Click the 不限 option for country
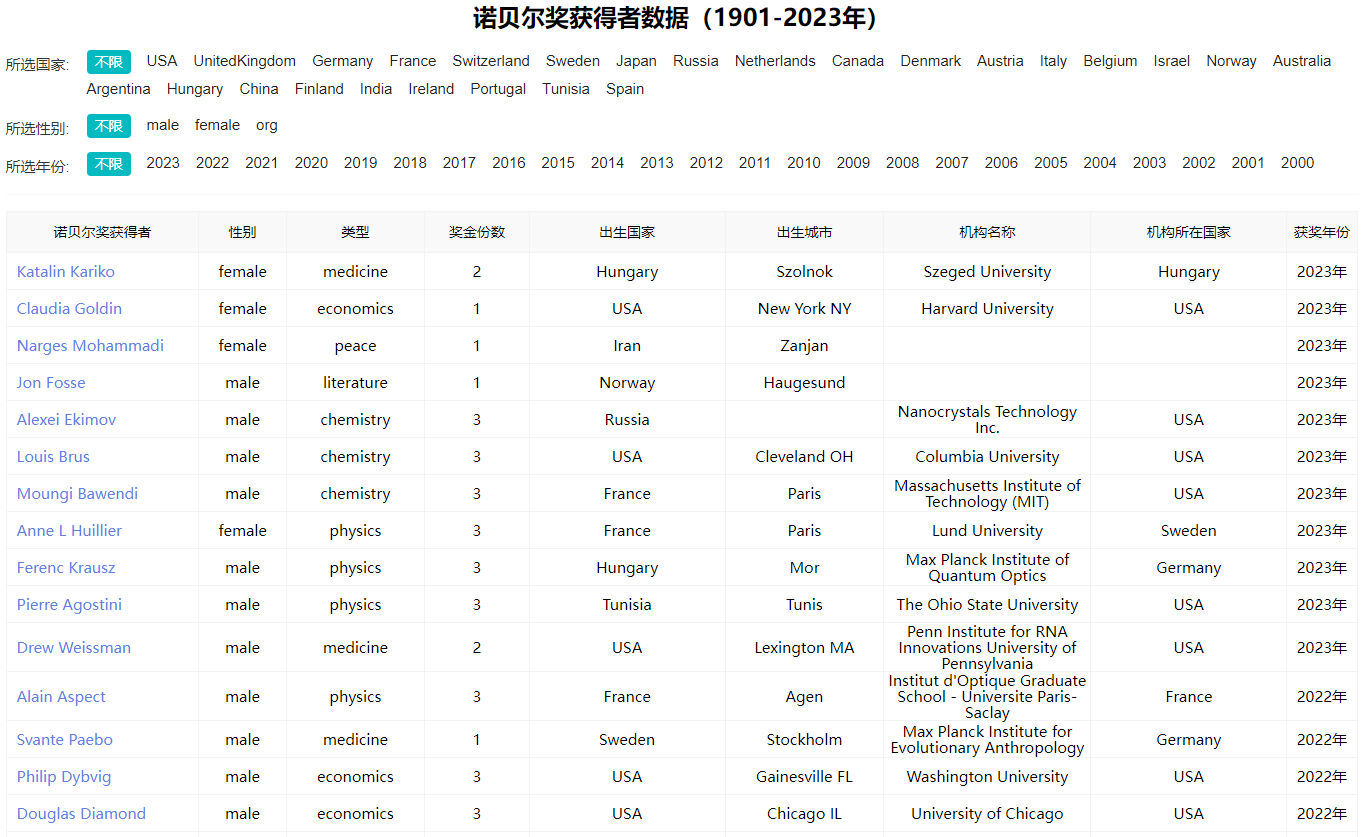The height and width of the screenshot is (837, 1364). point(108,62)
